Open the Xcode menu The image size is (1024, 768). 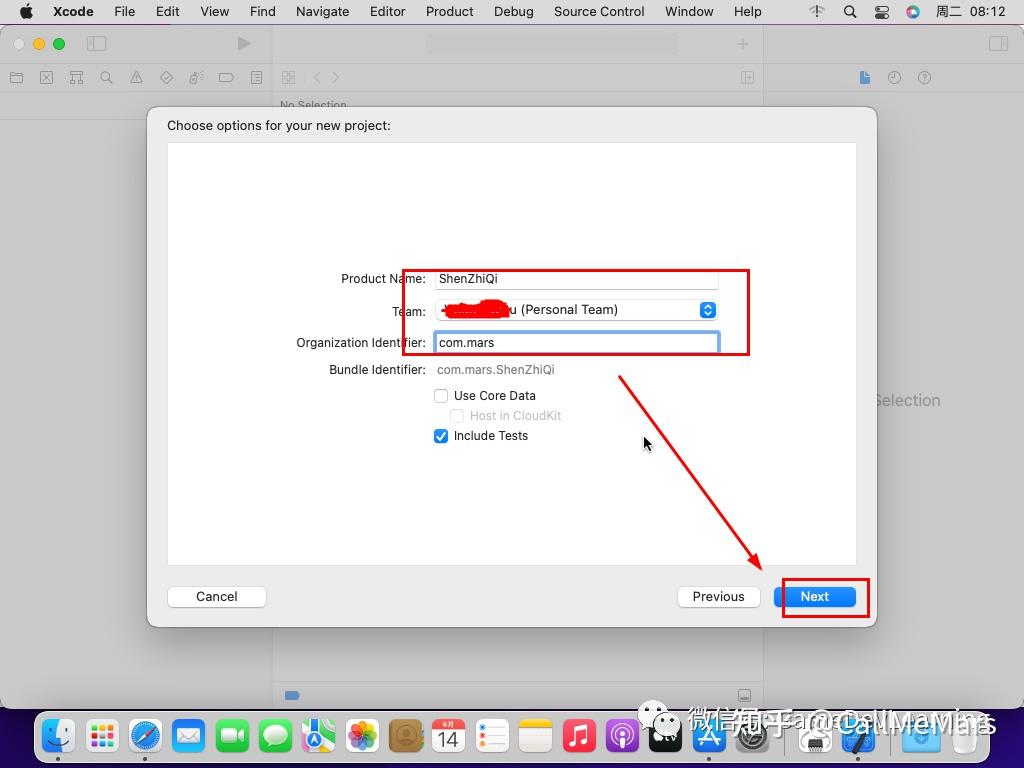[73, 11]
